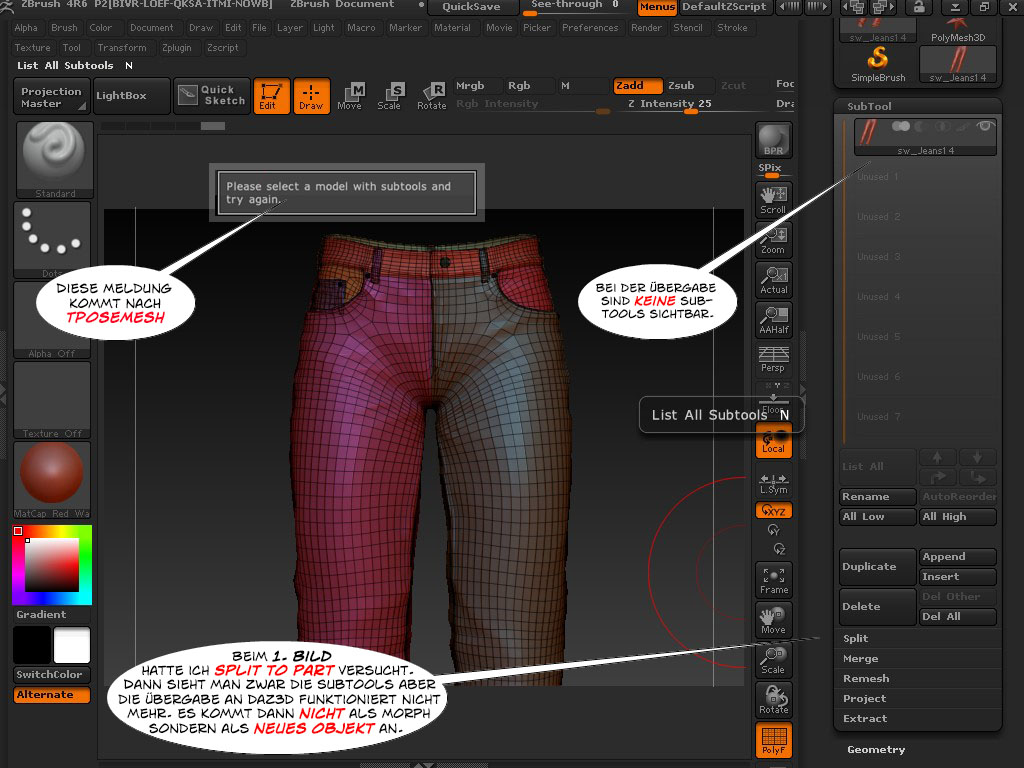
Task: Expand the Geometry palette section
Action: 876,749
